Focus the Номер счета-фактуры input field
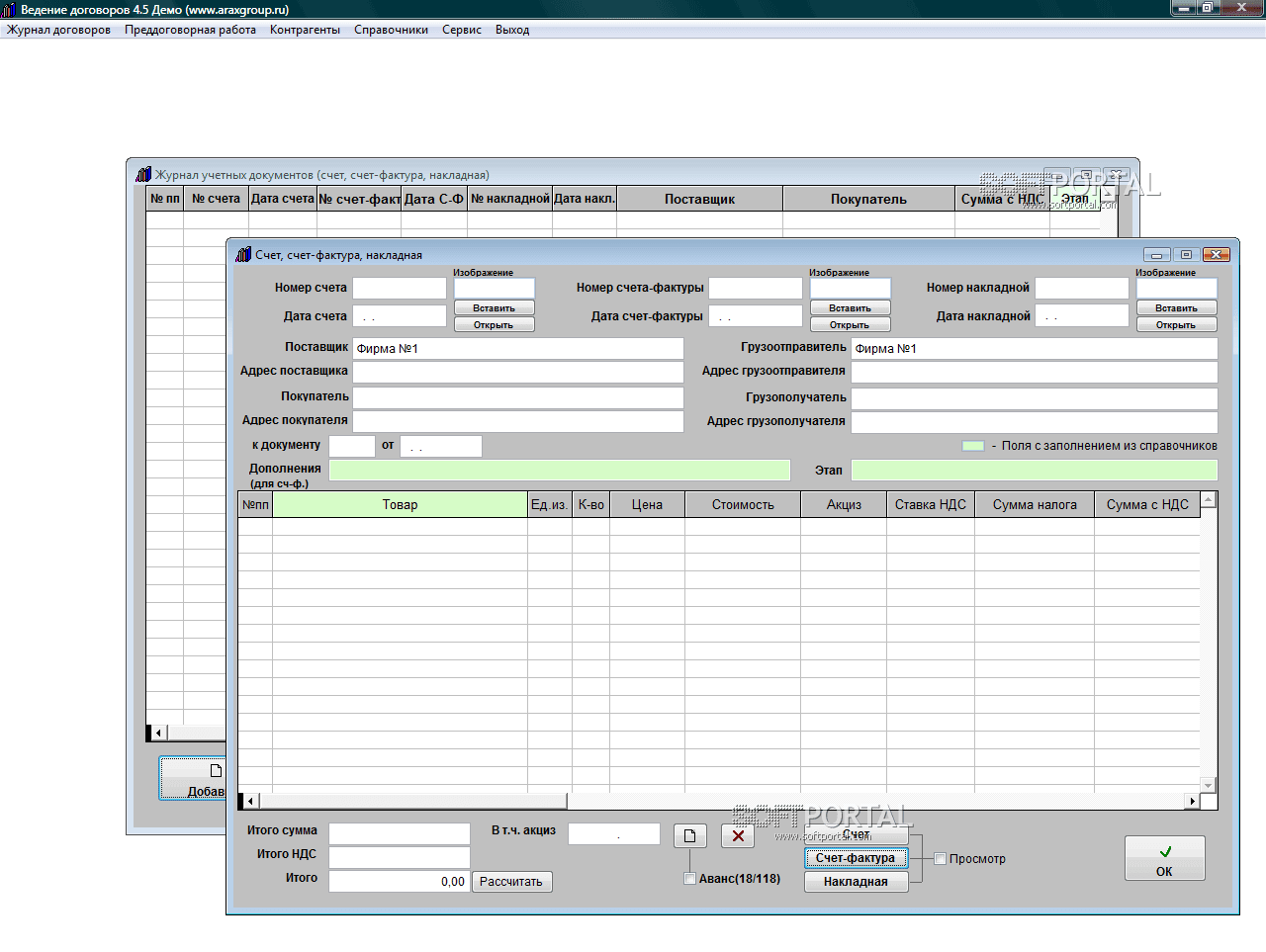The image size is (1266, 952). [756, 288]
